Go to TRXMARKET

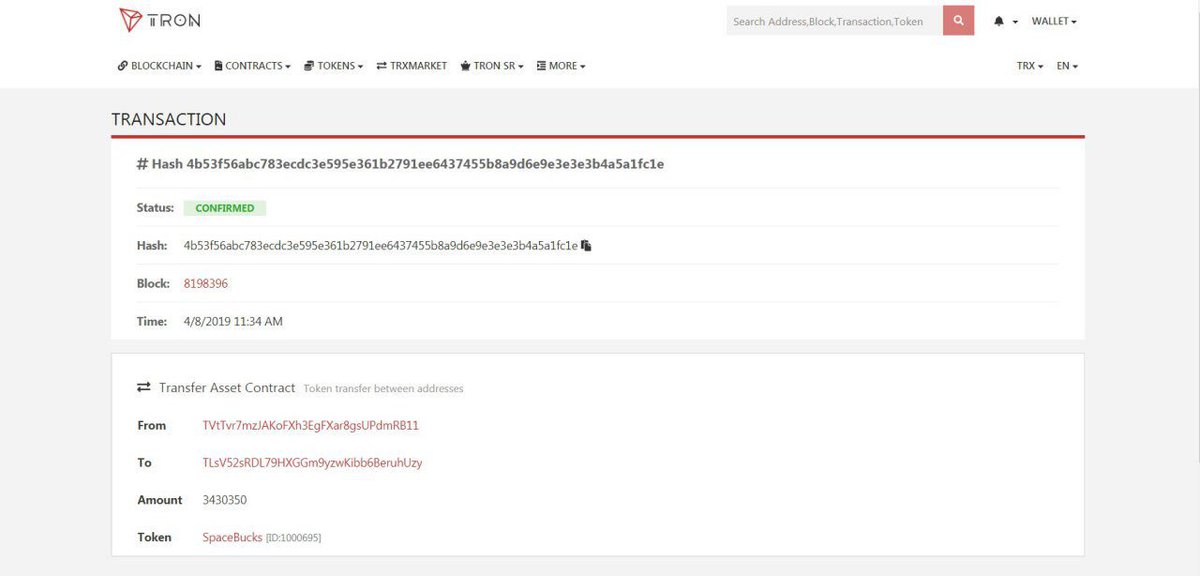click(412, 66)
